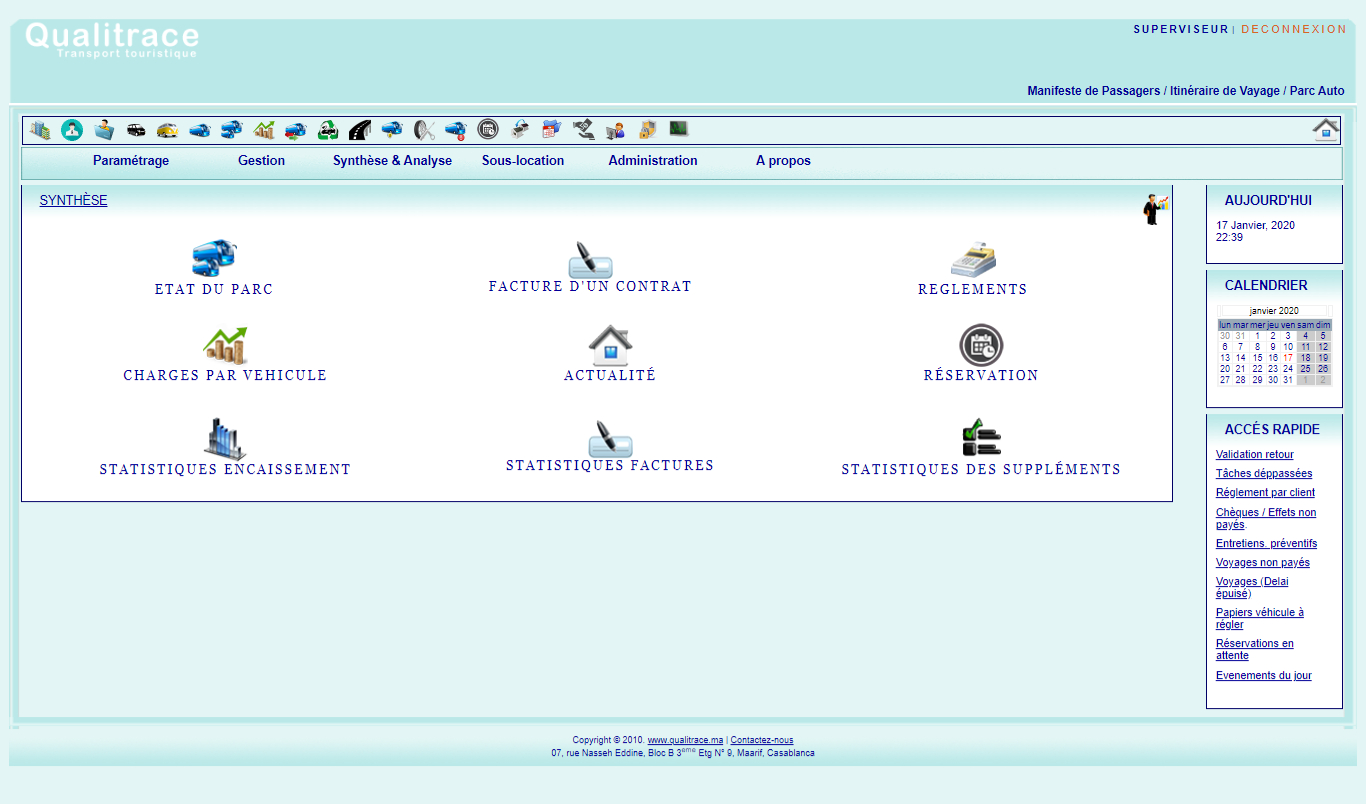The image size is (1366, 804).
Task: Expand the Gestion menu
Action: [x=261, y=161]
